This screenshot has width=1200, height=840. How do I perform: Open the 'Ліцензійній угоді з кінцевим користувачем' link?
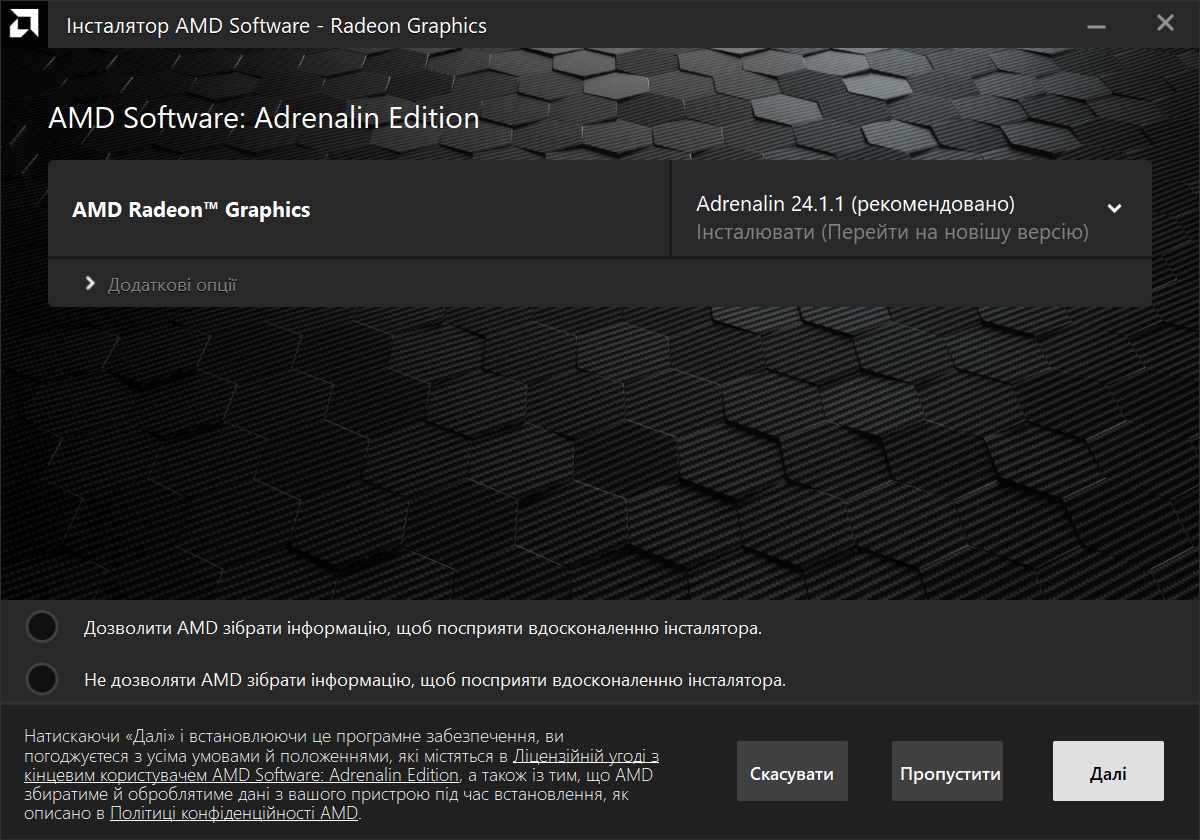click(x=340, y=765)
